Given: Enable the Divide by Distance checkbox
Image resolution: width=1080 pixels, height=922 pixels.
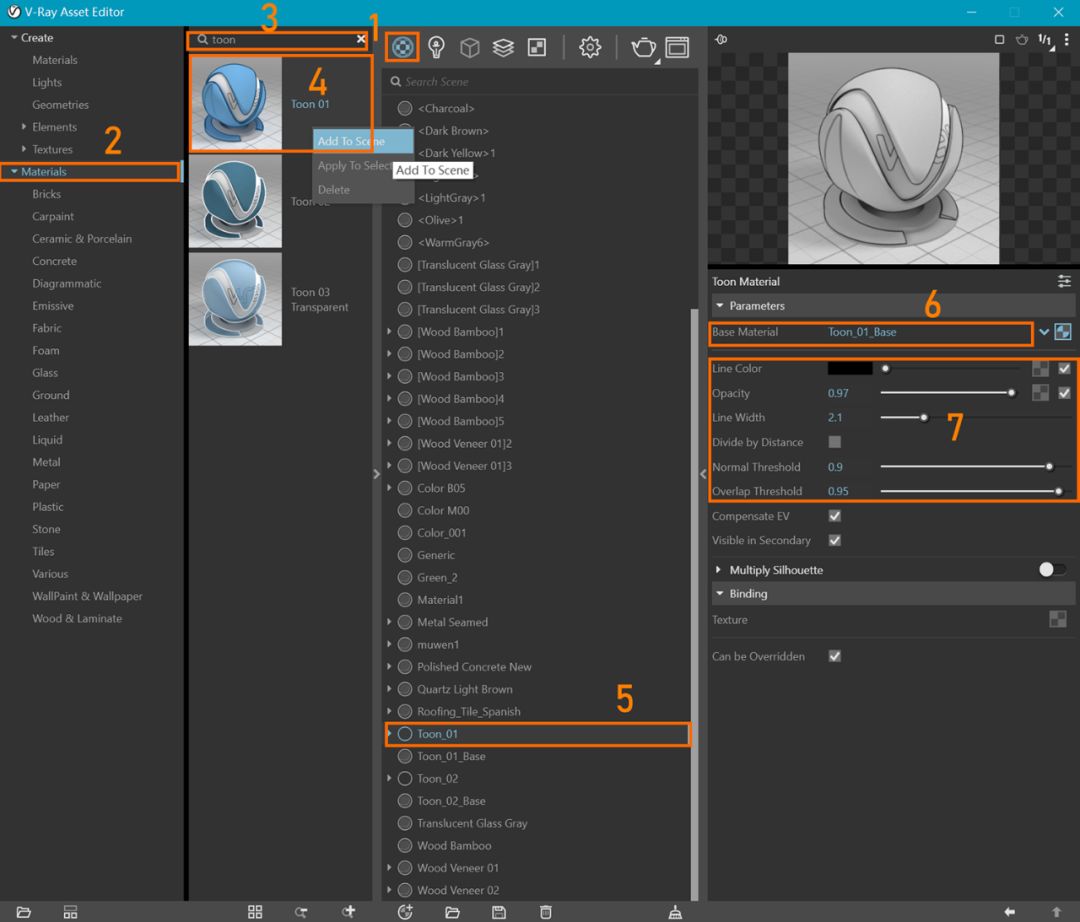Looking at the screenshot, I should click(834, 442).
